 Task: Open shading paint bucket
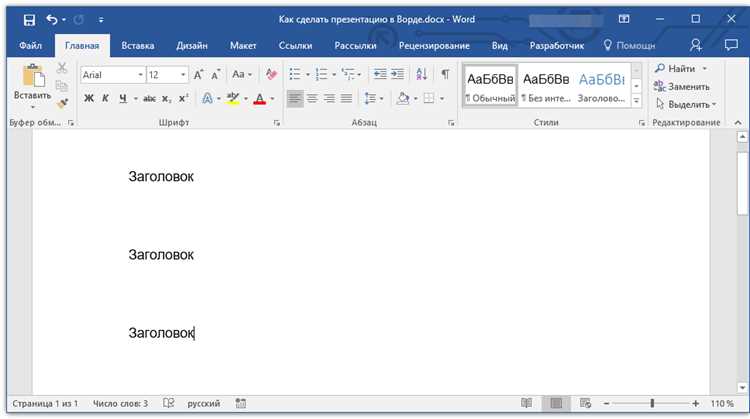403,99
